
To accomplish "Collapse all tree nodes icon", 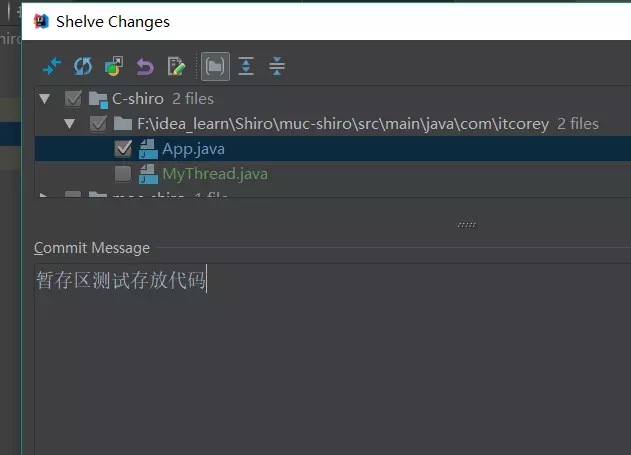I will 277,66.
